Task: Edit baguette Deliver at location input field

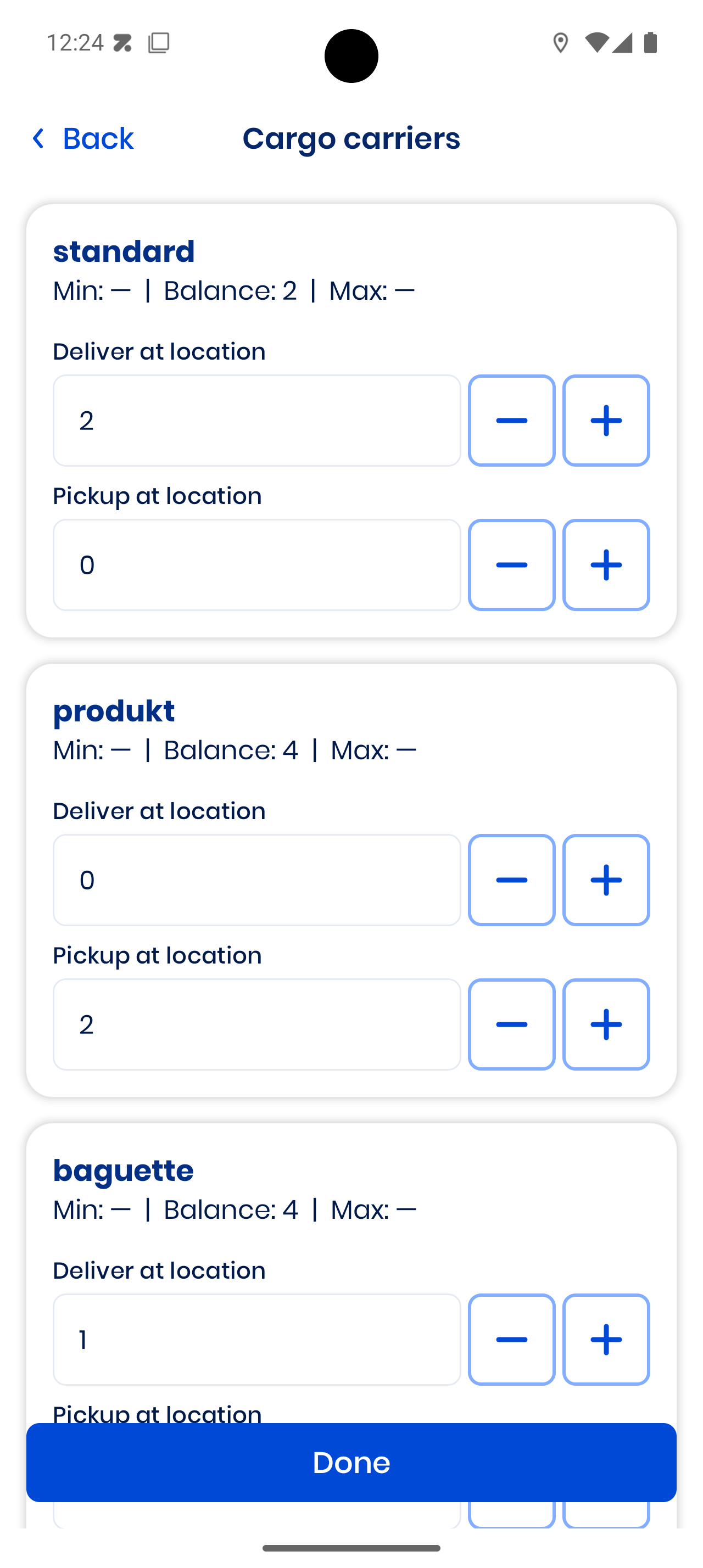Action: [x=256, y=1340]
